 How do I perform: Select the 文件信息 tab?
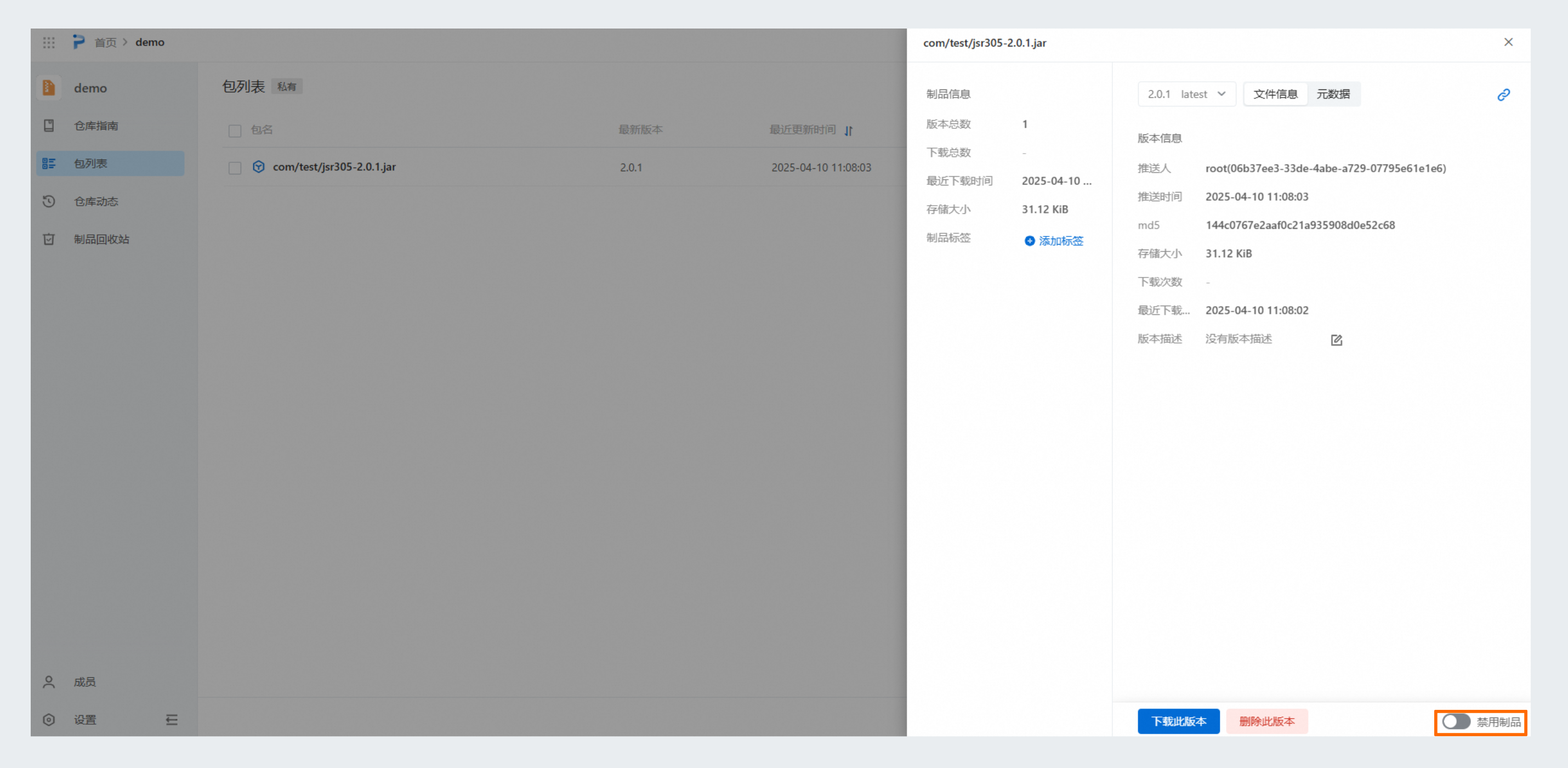click(1275, 94)
